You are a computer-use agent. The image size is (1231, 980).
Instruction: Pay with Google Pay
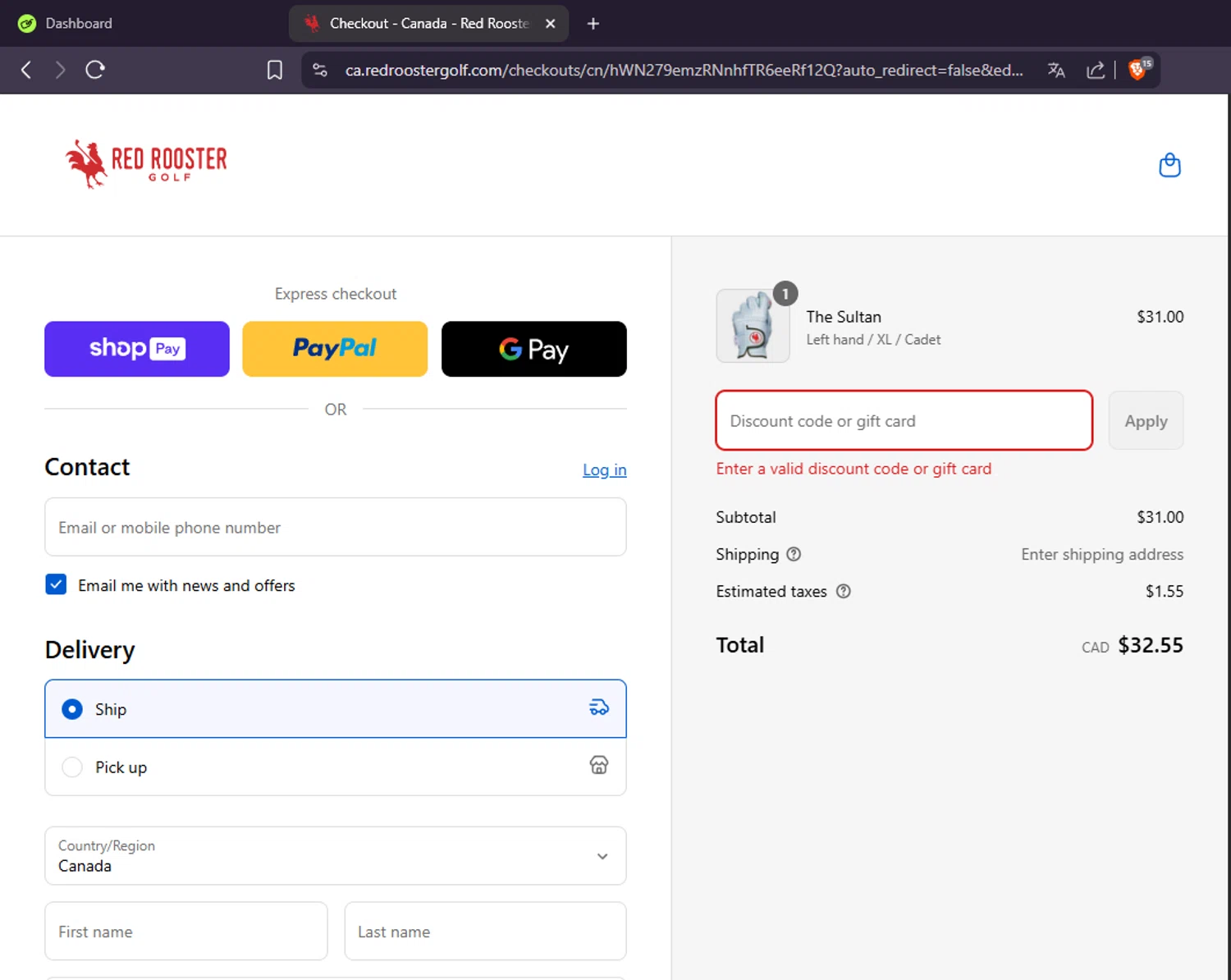(x=534, y=349)
